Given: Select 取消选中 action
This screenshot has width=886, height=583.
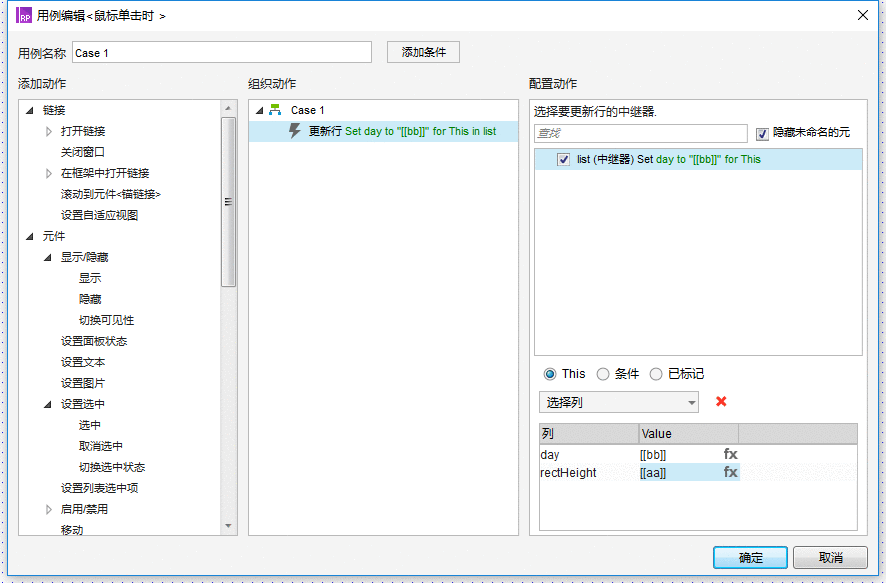Looking at the screenshot, I should coord(101,446).
